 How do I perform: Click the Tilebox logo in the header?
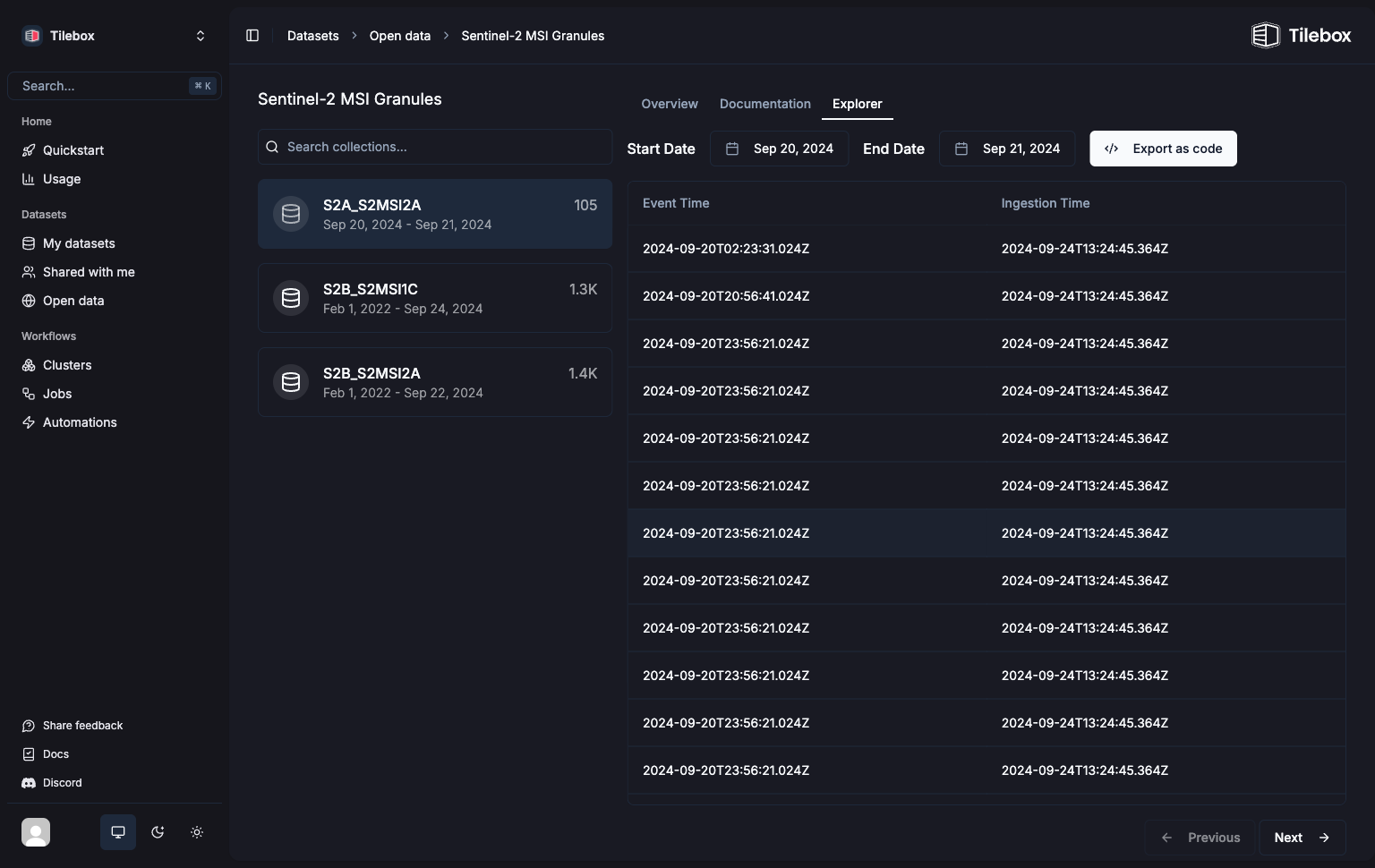(1301, 36)
